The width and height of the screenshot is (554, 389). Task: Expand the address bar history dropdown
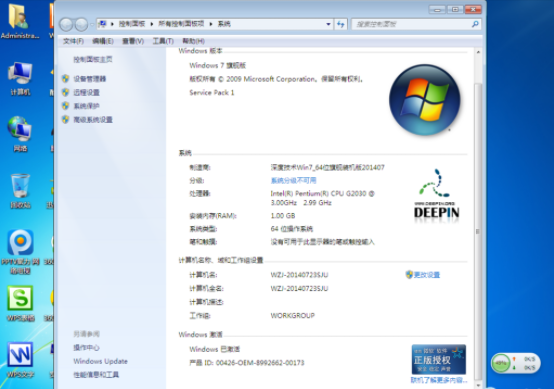(328, 24)
